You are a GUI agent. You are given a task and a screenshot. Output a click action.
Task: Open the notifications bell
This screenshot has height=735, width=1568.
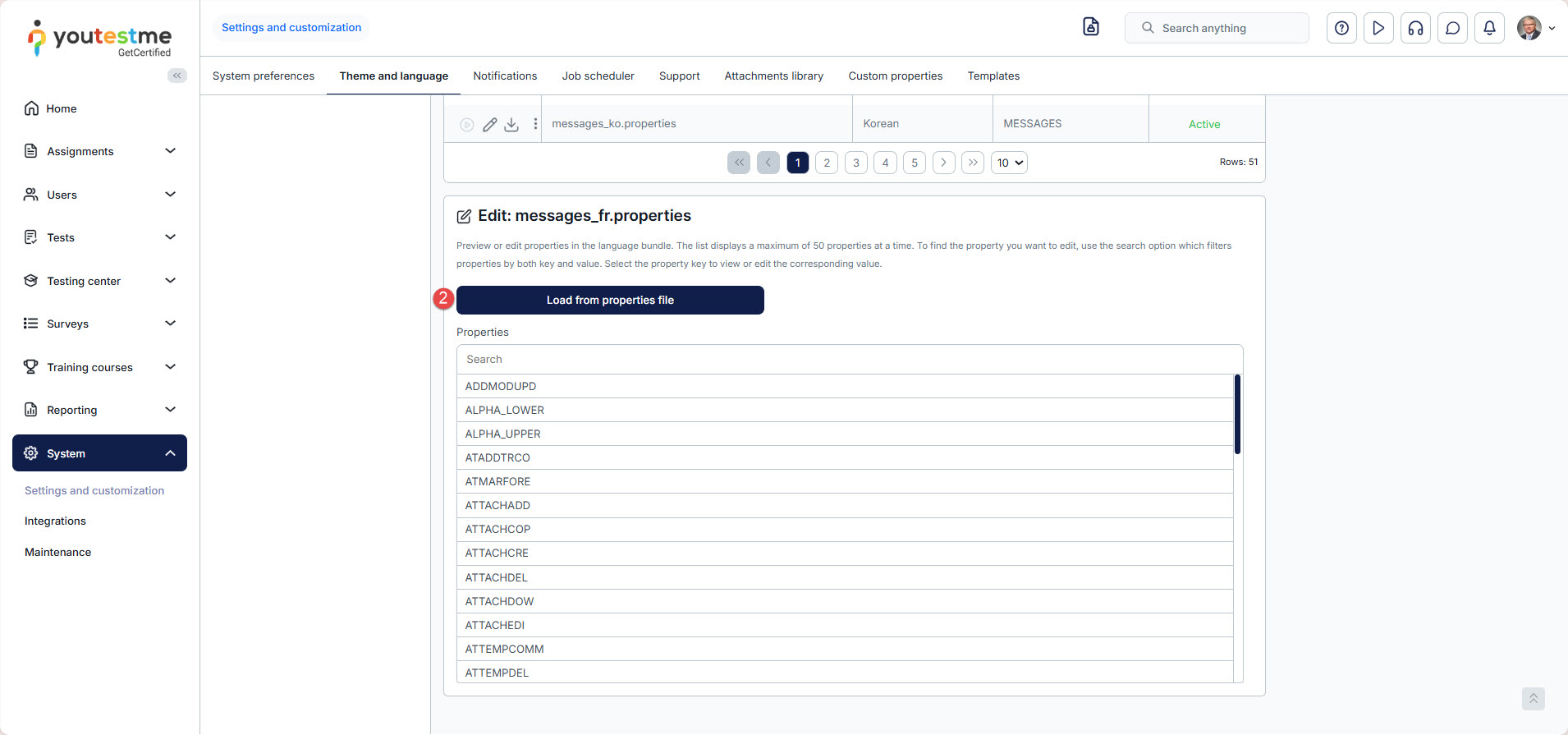[x=1489, y=28]
